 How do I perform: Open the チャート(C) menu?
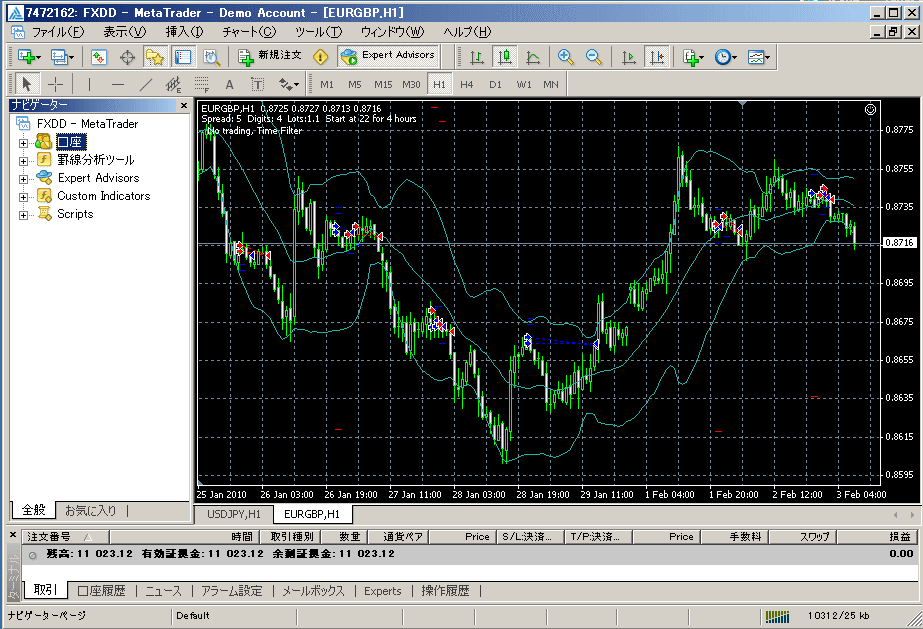coord(249,32)
